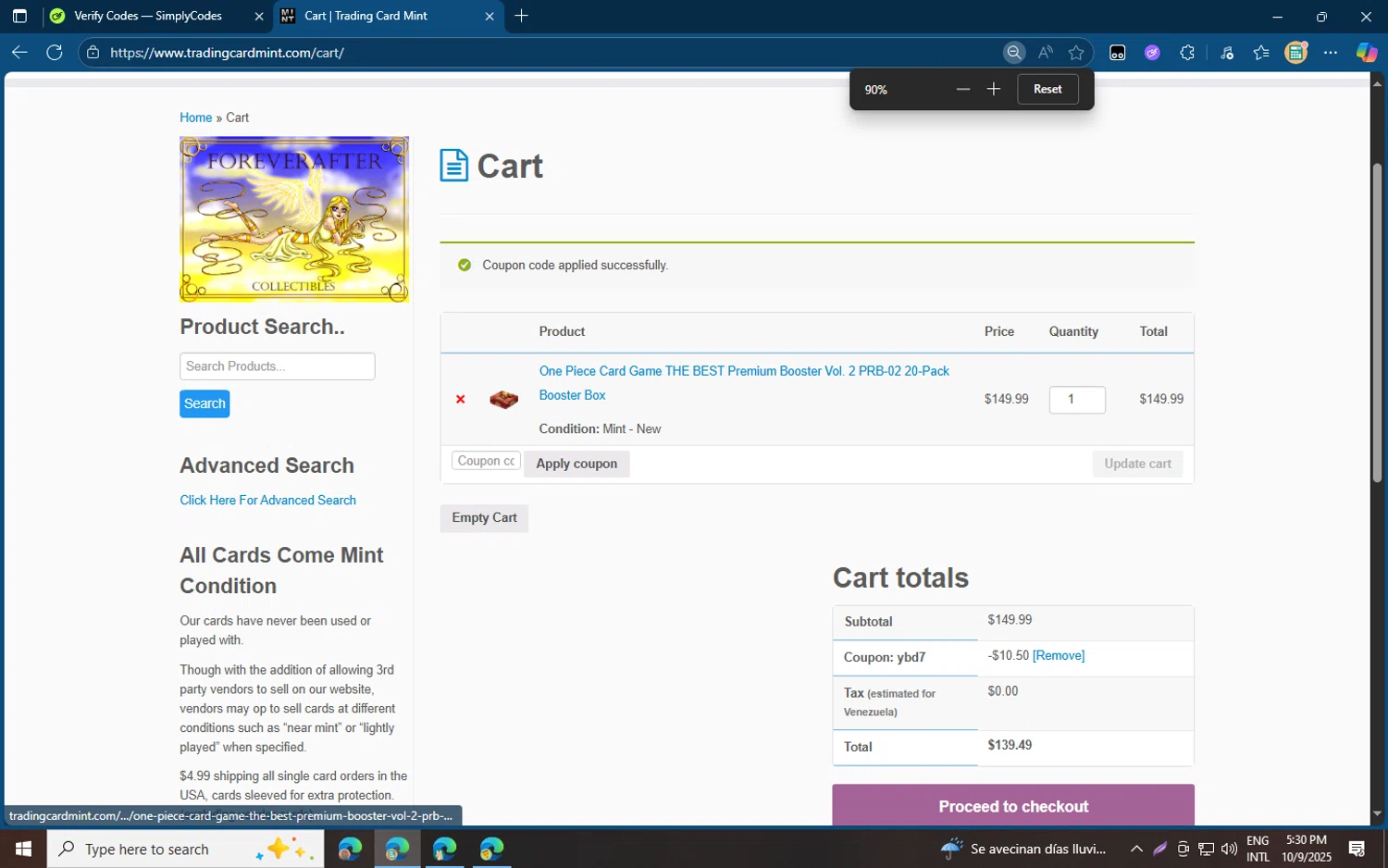Edit the quantity field for the booster box
1388x868 pixels.
1077,400
